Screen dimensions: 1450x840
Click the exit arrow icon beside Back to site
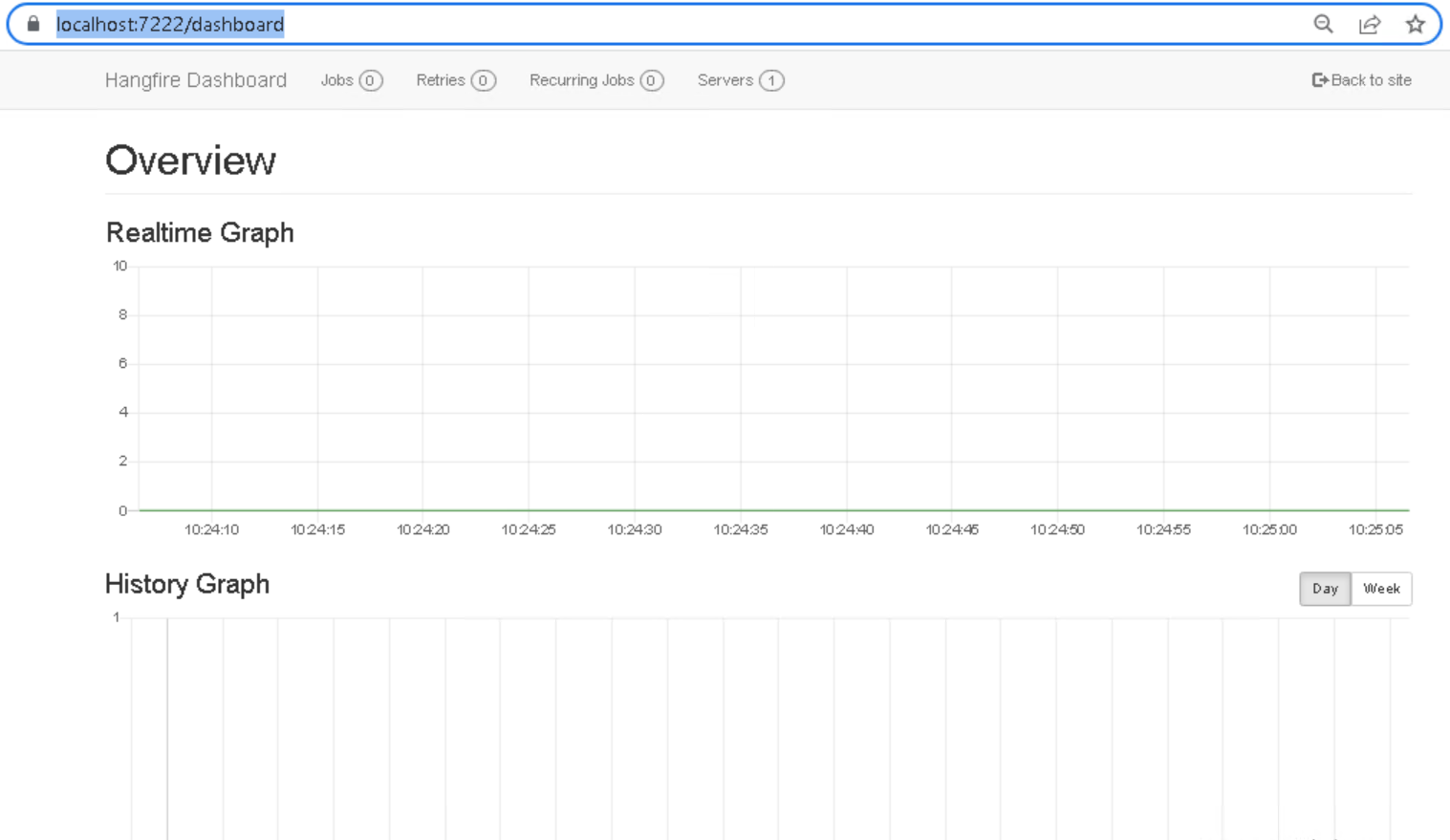click(1320, 80)
